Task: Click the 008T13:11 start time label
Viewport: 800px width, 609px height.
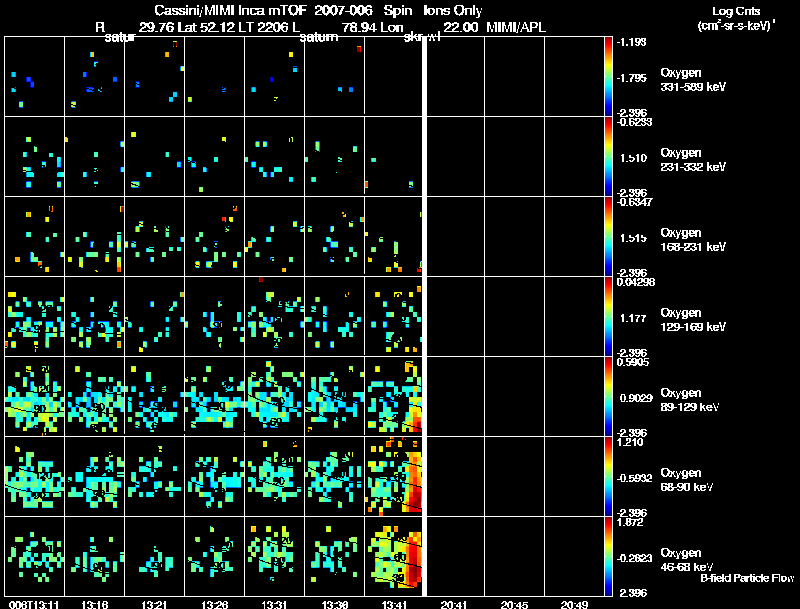Action: tap(31, 604)
